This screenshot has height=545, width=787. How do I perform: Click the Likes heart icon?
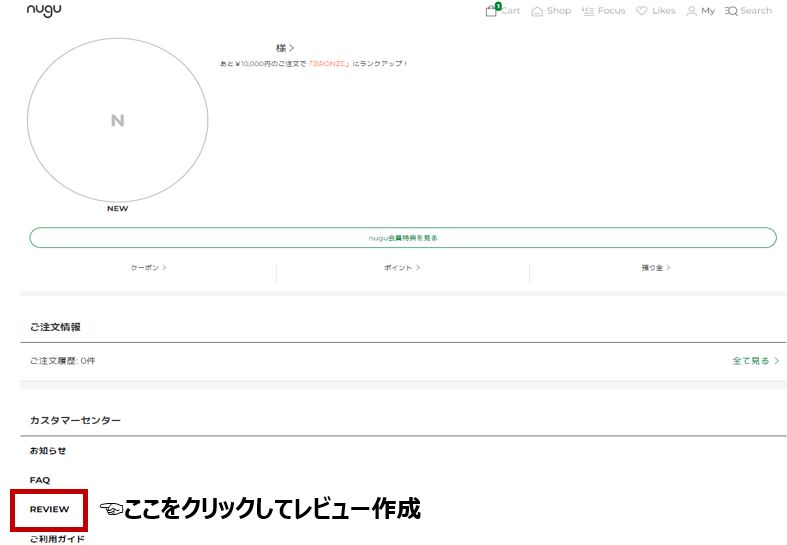click(x=641, y=11)
